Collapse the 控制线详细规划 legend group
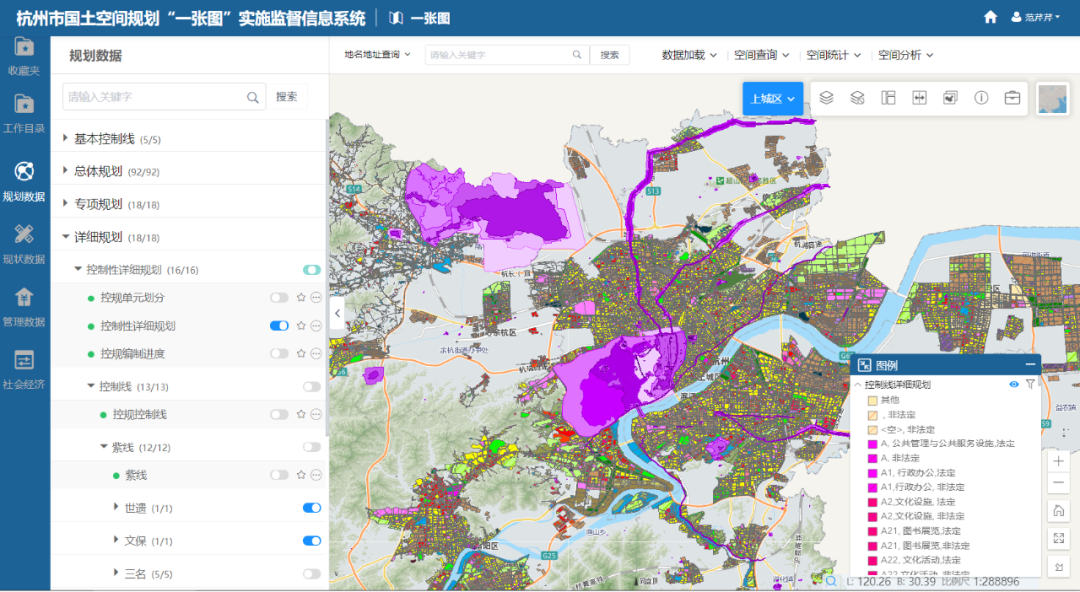1080x592 pixels. [x=858, y=385]
